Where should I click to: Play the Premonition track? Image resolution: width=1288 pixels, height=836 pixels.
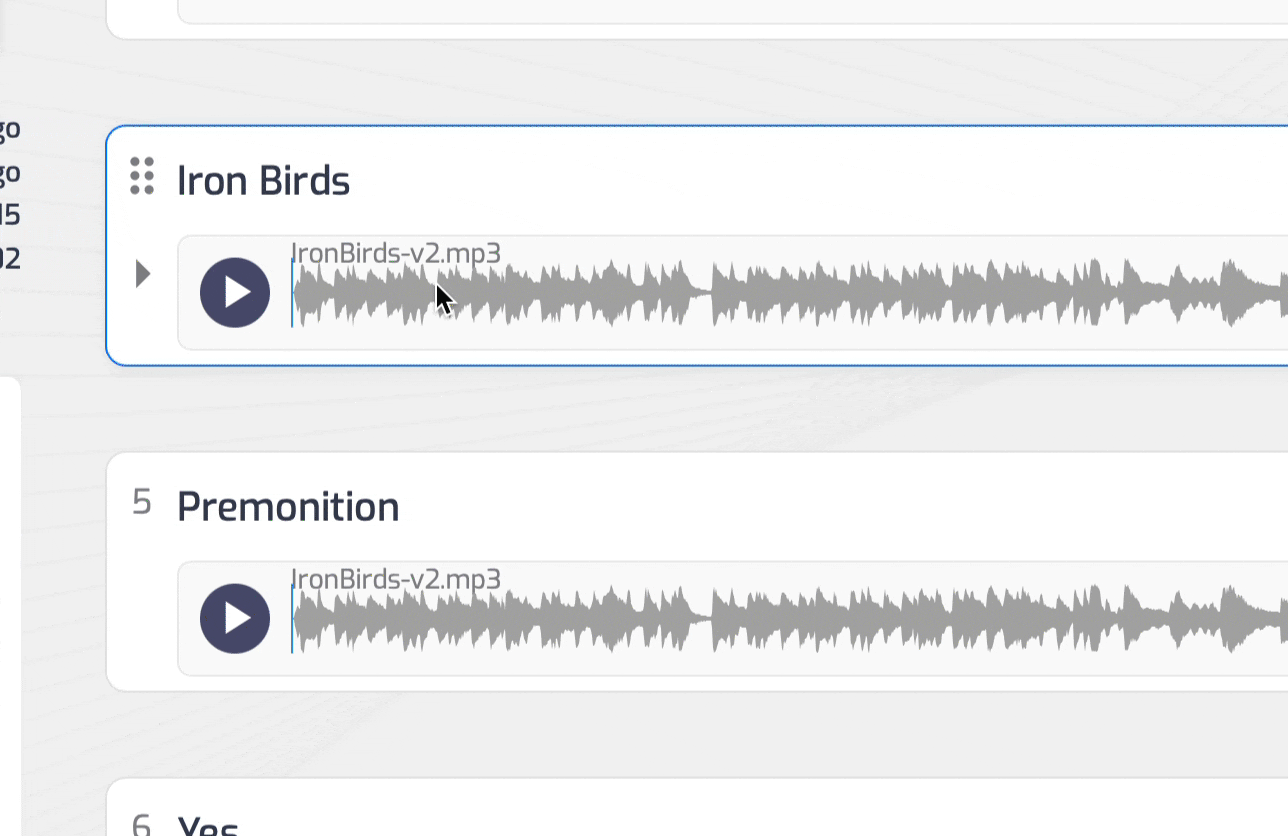(235, 618)
